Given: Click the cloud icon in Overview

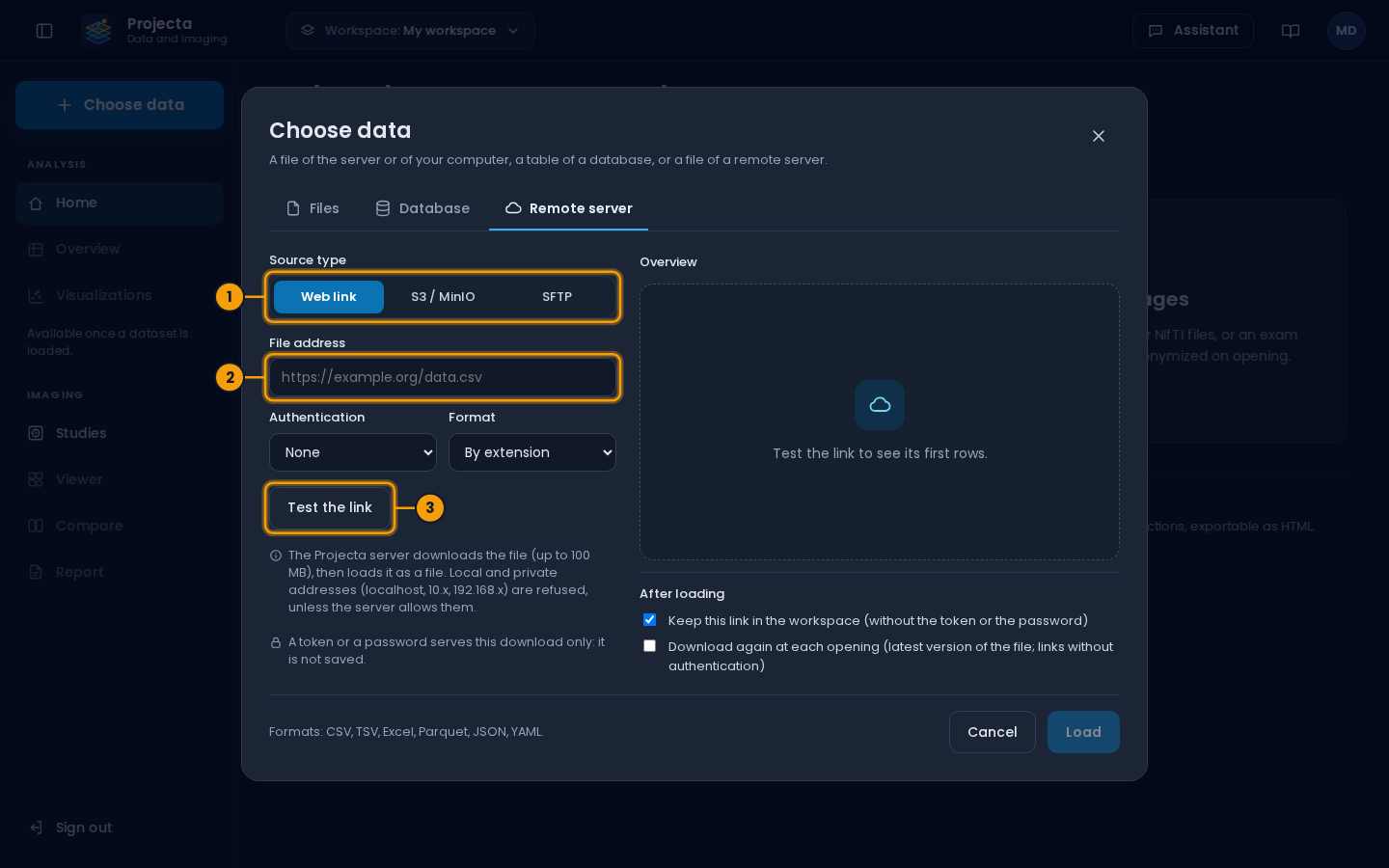Looking at the screenshot, I should point(880,405).
